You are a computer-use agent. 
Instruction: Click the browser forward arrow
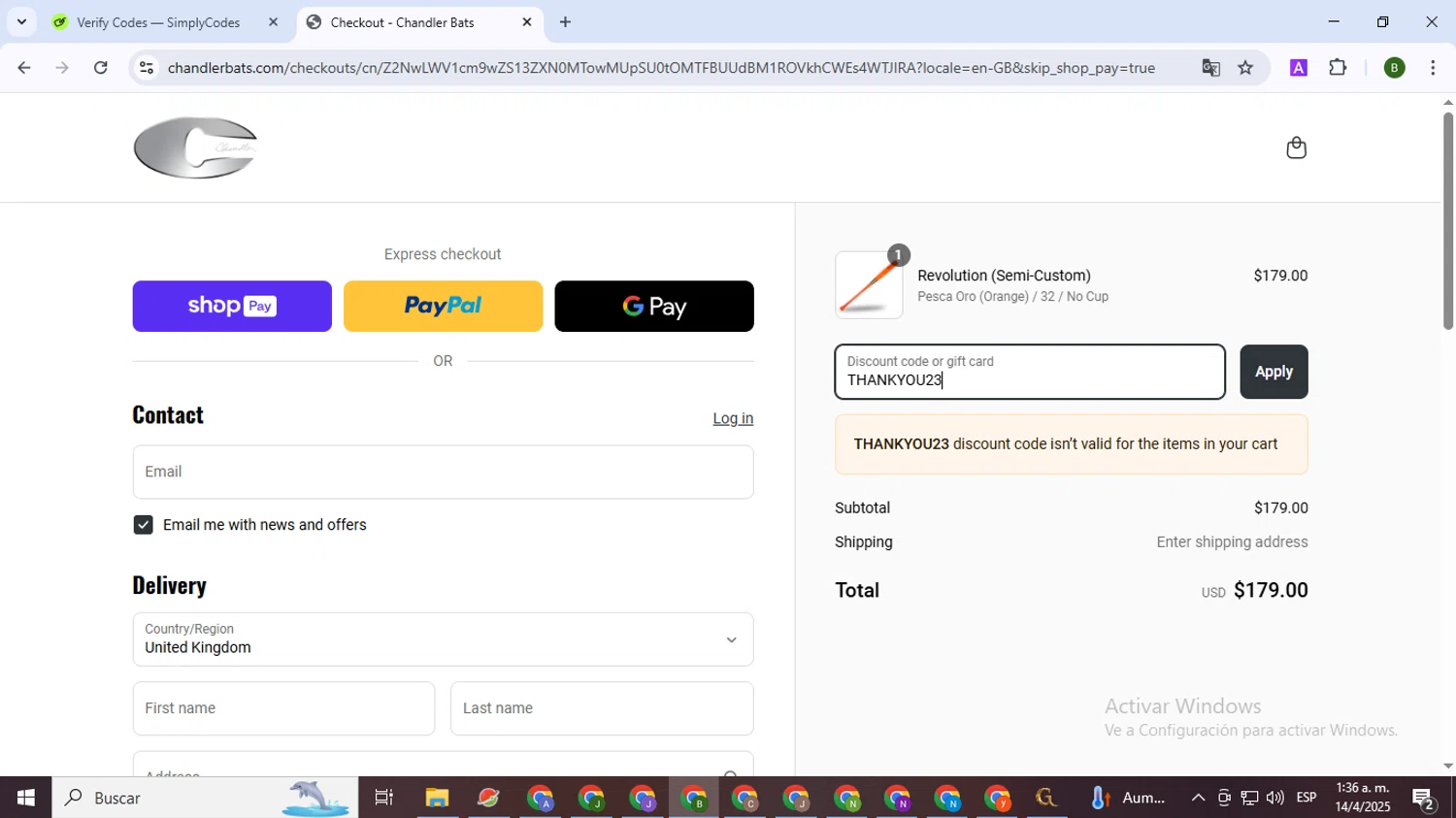[x=62, y=68]
